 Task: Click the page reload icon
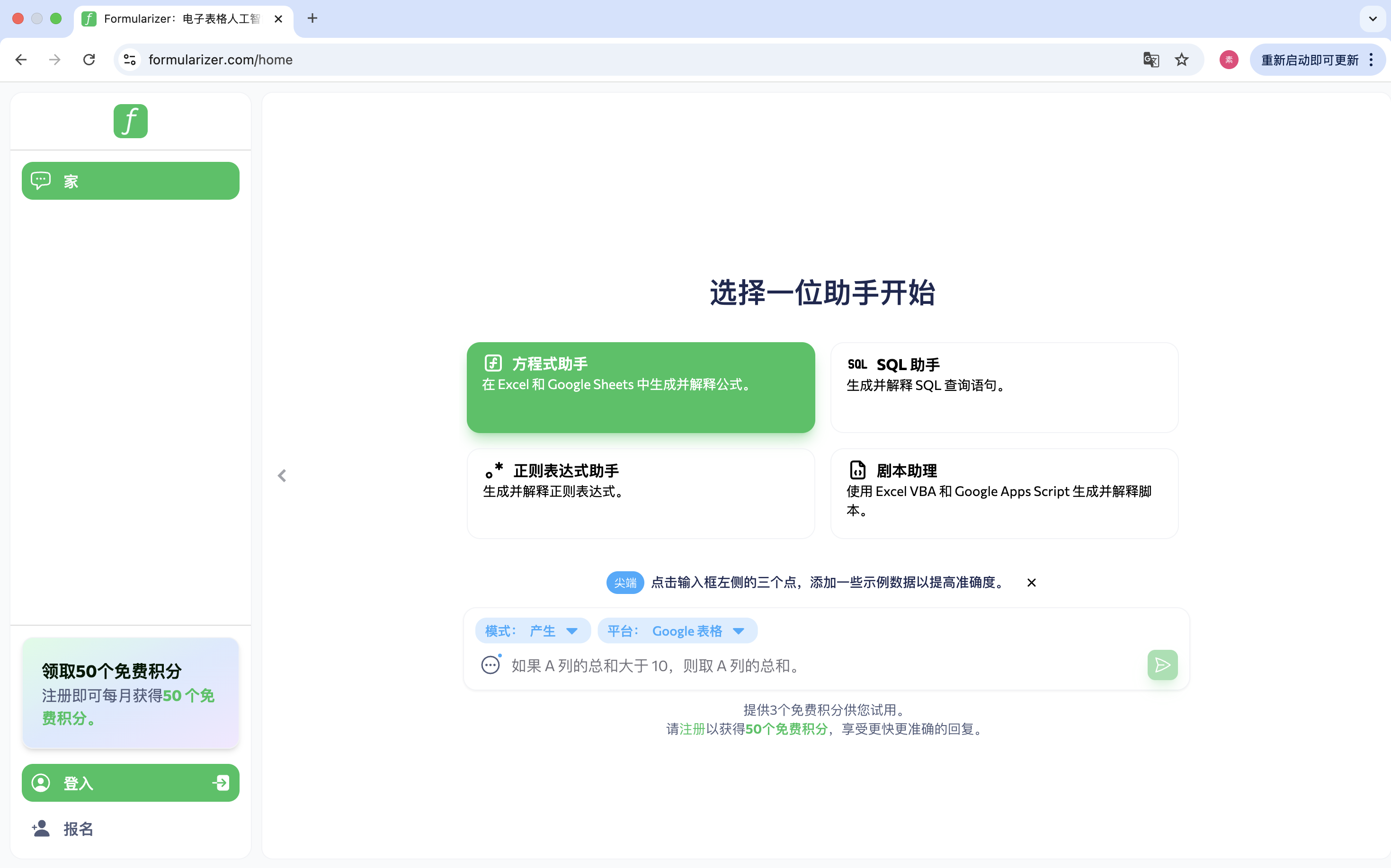pyautogui.click(x=89, y=59)
